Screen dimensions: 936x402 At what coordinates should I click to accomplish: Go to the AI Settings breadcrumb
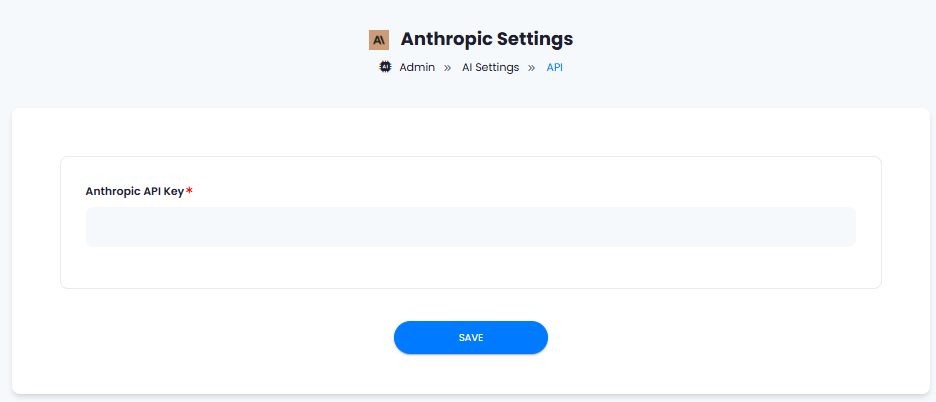490,67
